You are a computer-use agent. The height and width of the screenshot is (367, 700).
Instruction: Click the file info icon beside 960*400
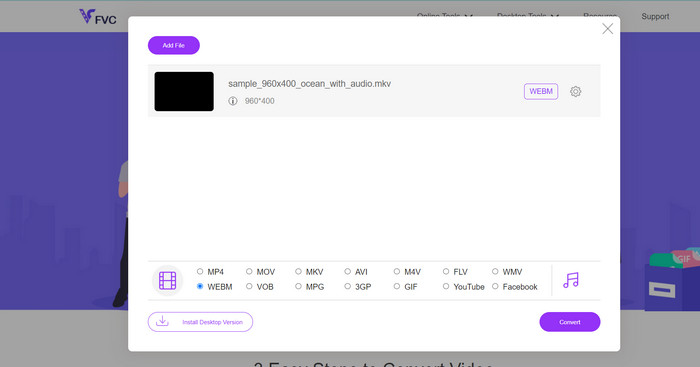tap(233, 101)
